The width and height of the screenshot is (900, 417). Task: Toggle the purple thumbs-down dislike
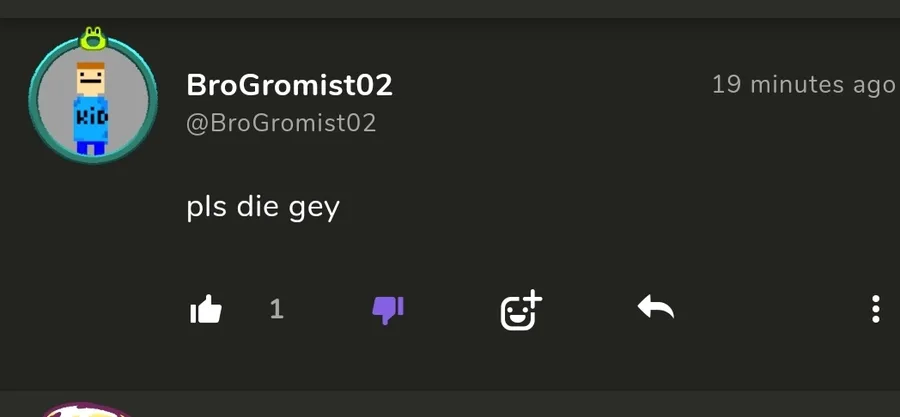pos(388,310)
